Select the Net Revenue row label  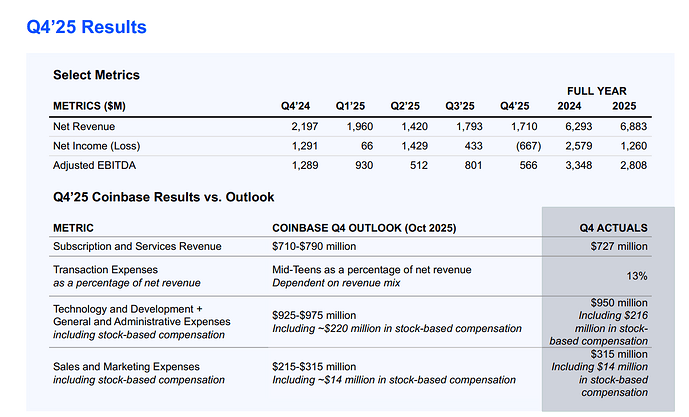click(x=84, y=127)
